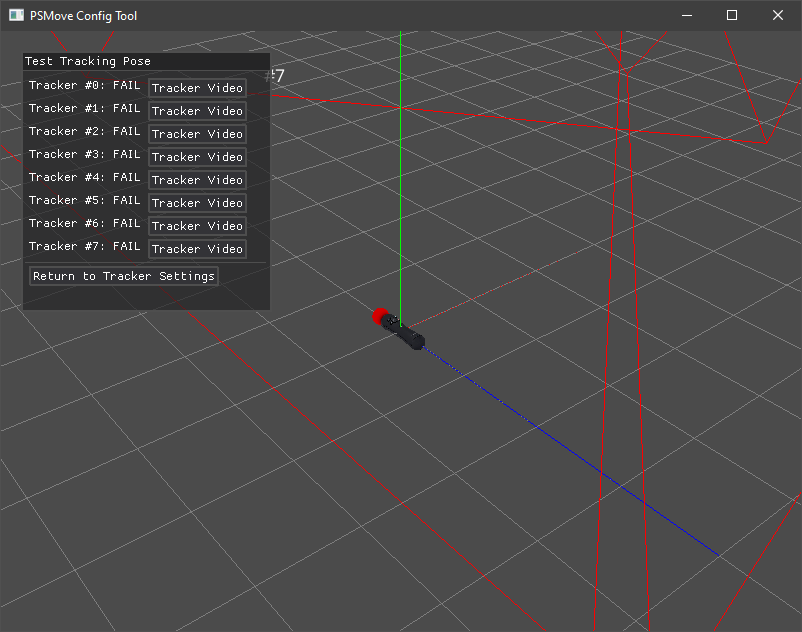Click the PSMove Config Tool app icon

pyautogui.click(x=16, y=15)
